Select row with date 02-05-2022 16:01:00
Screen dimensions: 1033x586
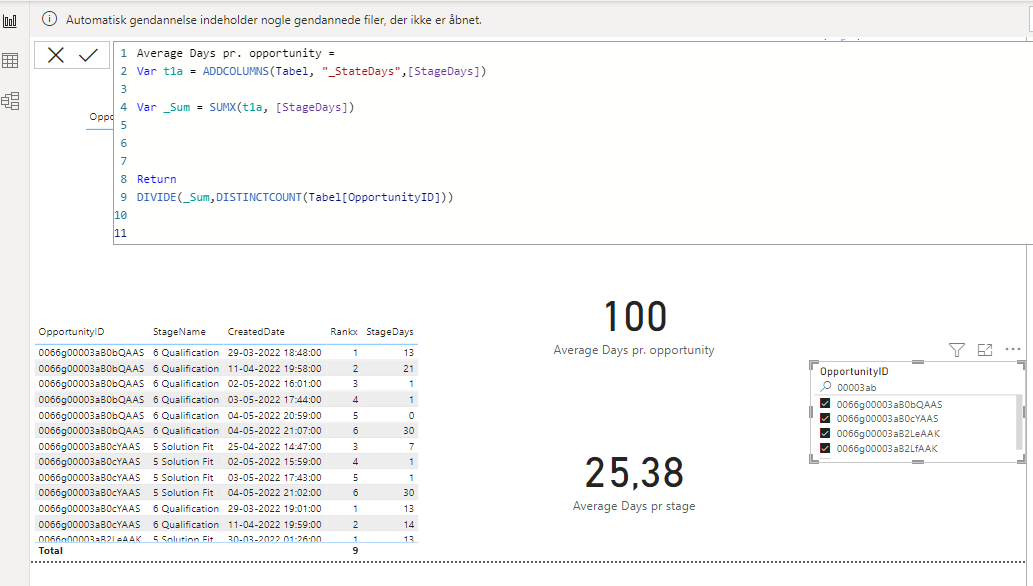226,384
